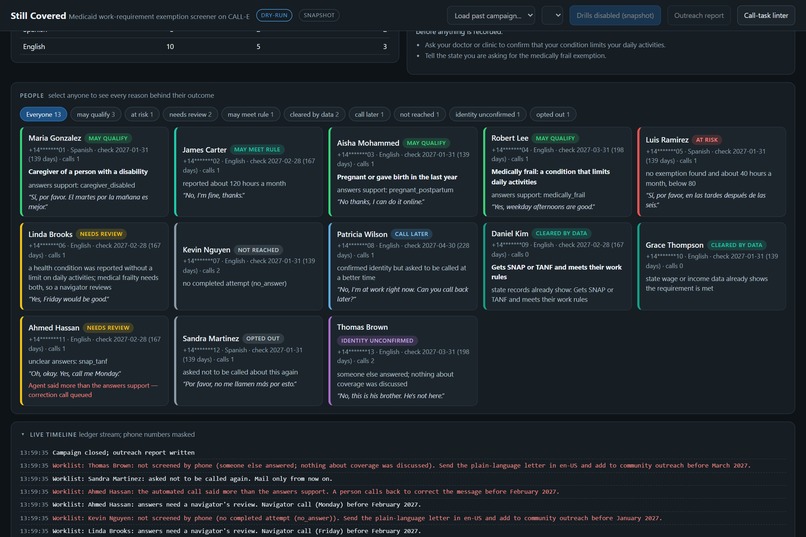
Task: Click the DRY-RUN badge in the header
Action: coord(274,15)
